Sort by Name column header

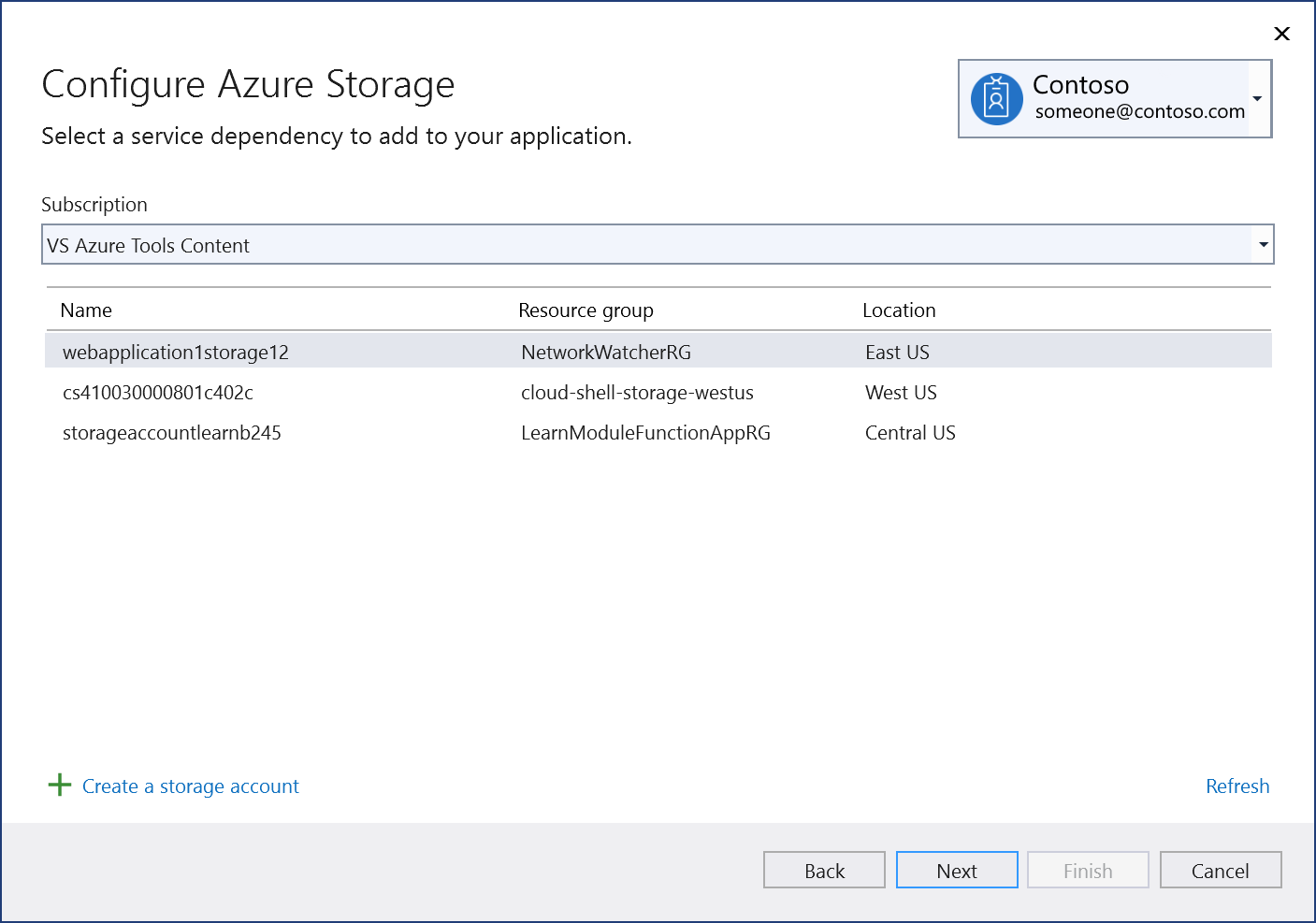86,310
